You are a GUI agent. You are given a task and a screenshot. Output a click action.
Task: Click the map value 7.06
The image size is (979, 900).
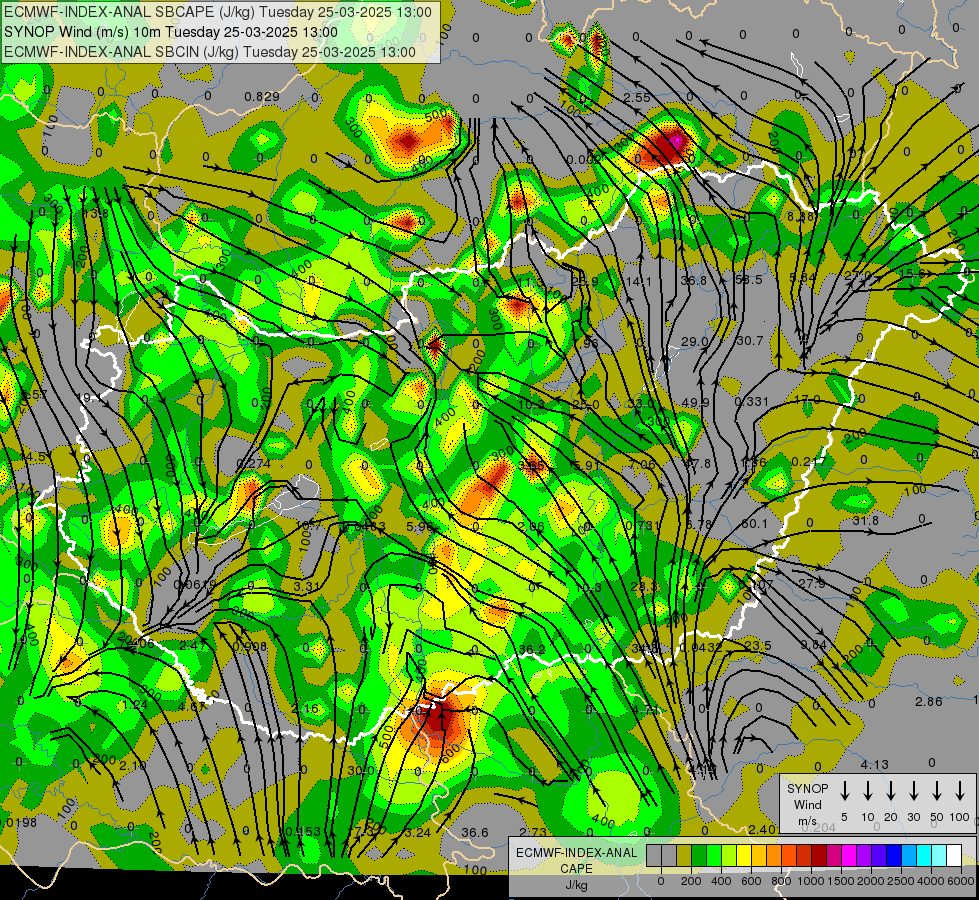point(642,464)
